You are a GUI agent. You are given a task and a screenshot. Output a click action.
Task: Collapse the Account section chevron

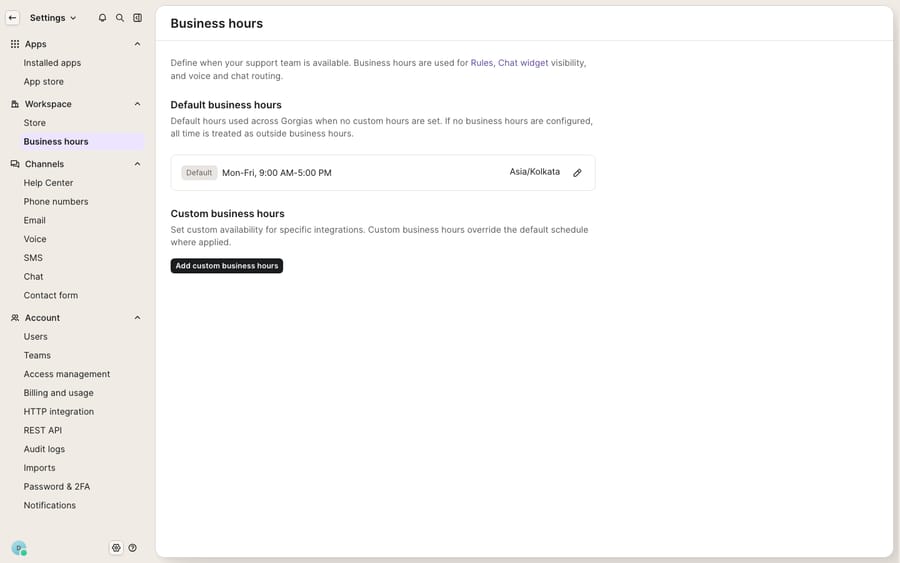click(x=137, y=318)
